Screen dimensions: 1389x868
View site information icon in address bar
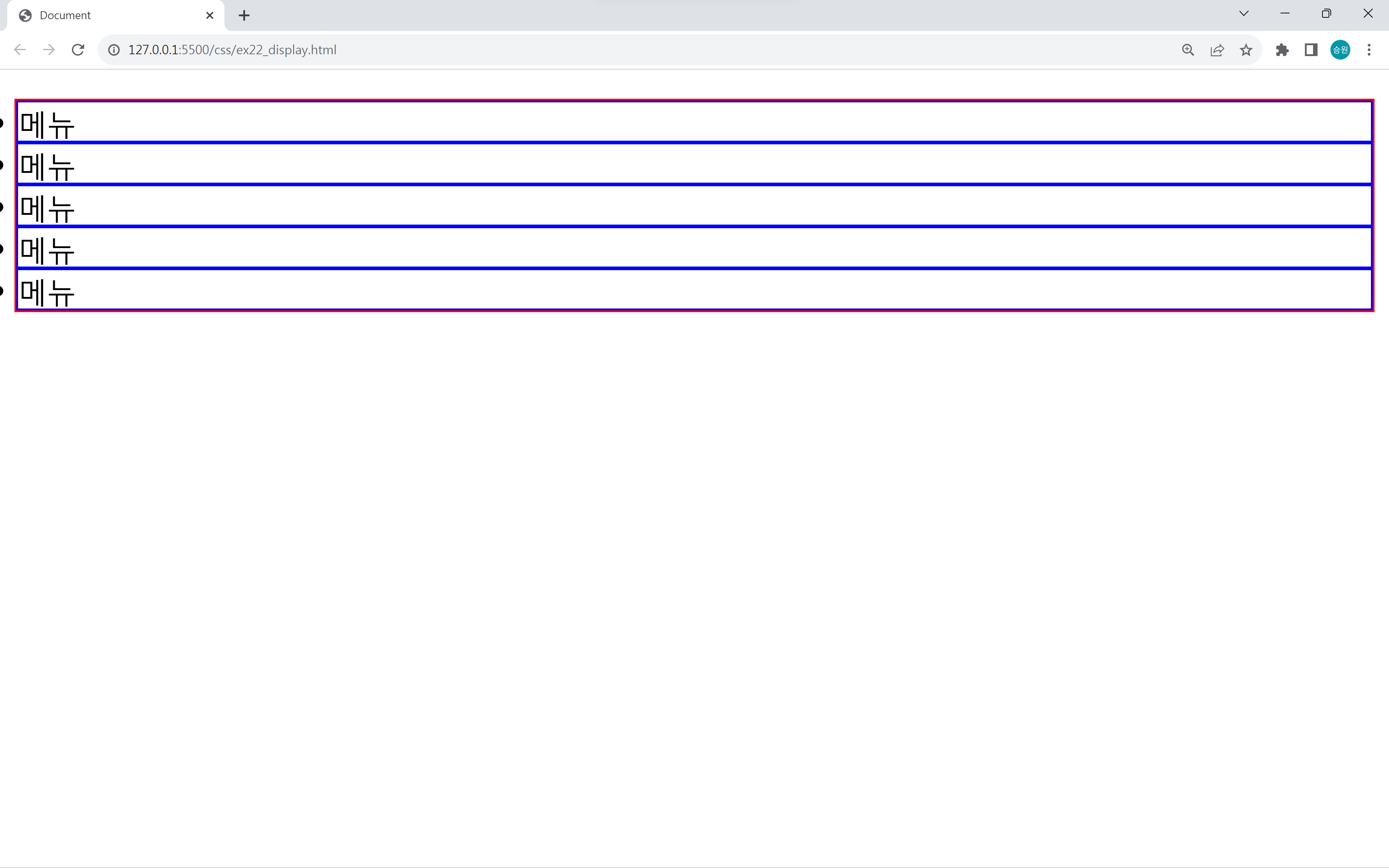[114, 50]
